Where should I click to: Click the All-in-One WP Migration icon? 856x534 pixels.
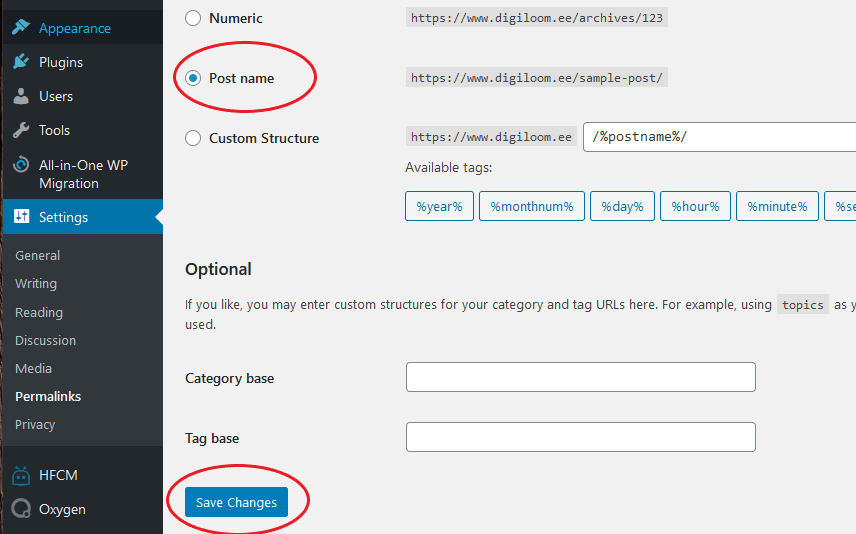coord(21,164)
